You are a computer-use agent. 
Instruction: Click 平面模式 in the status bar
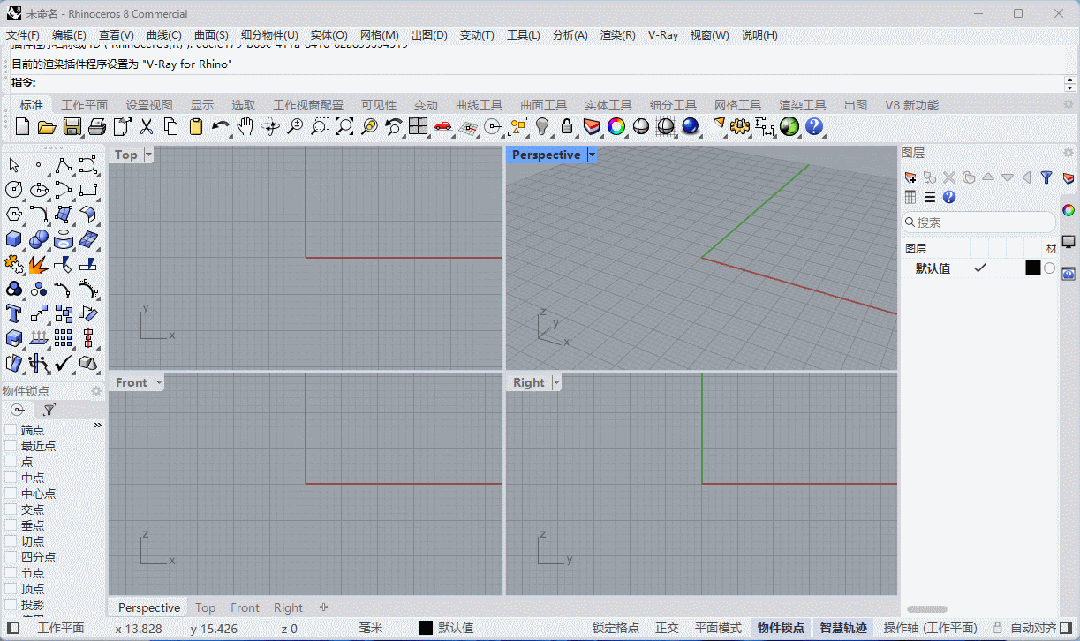click(718, 628)
